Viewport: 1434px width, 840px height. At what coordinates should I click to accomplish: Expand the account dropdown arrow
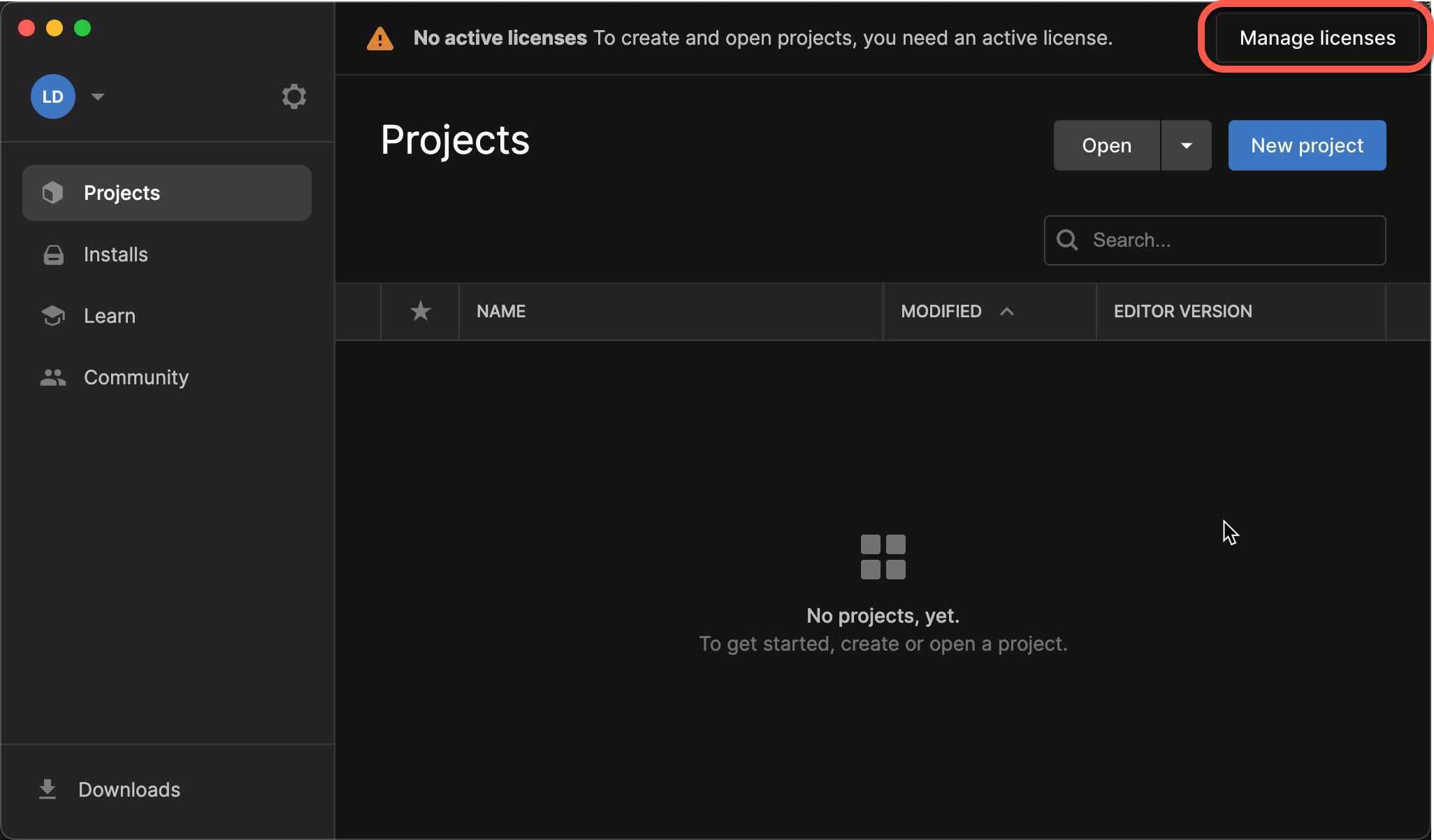[98, 96]
